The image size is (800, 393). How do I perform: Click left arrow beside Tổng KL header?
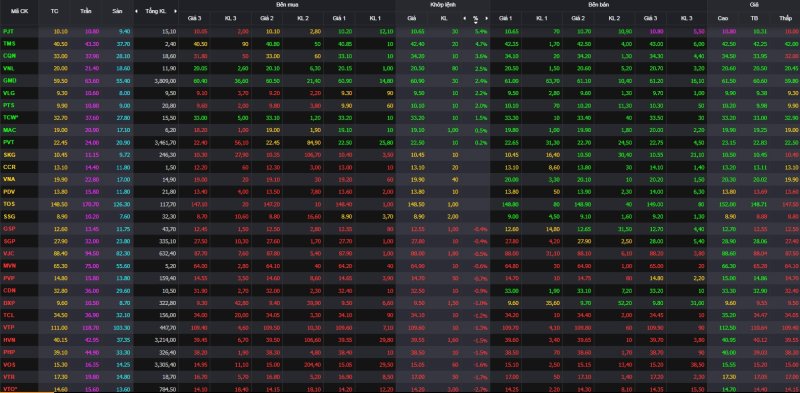136,11
